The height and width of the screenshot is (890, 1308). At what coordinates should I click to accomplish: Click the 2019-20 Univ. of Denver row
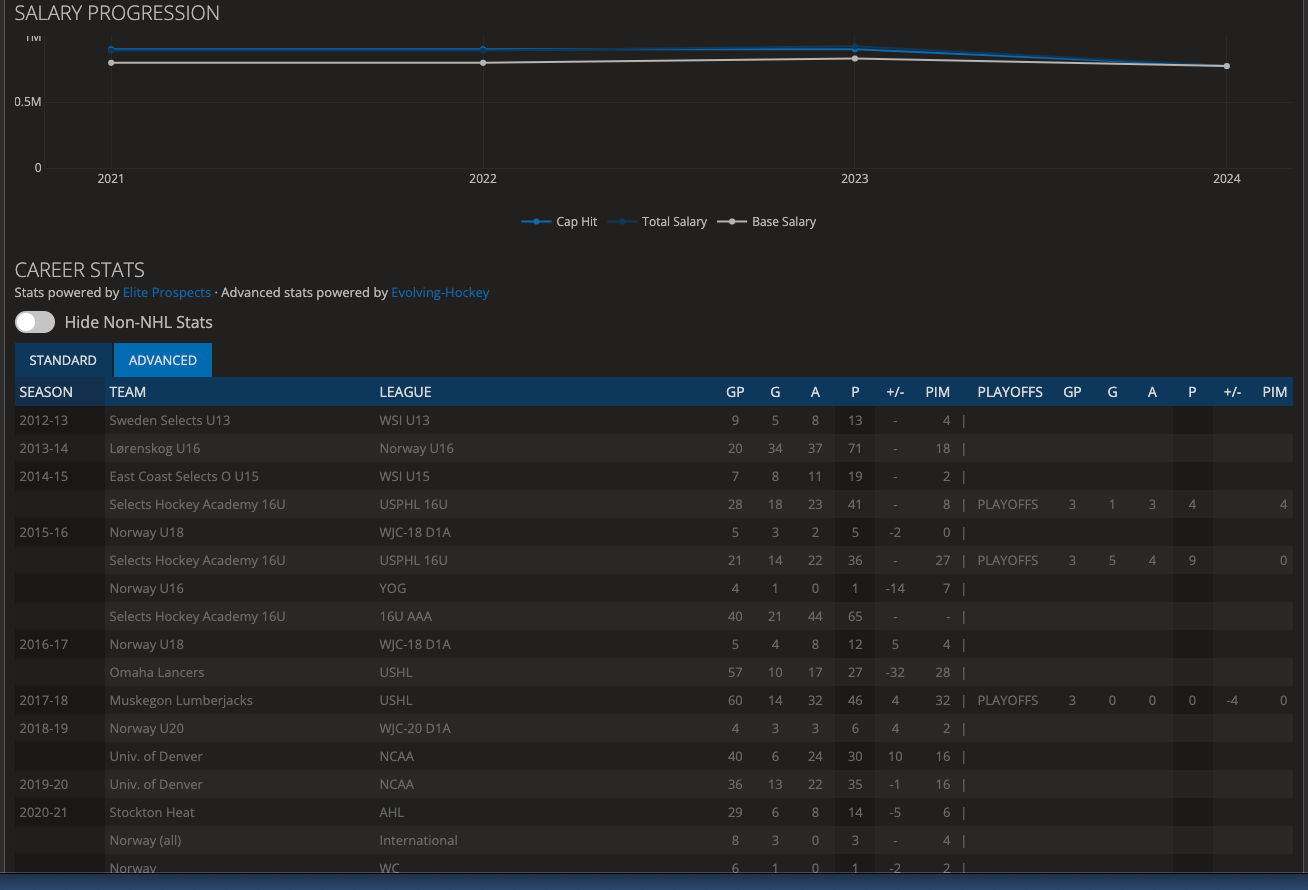point(654,784)
